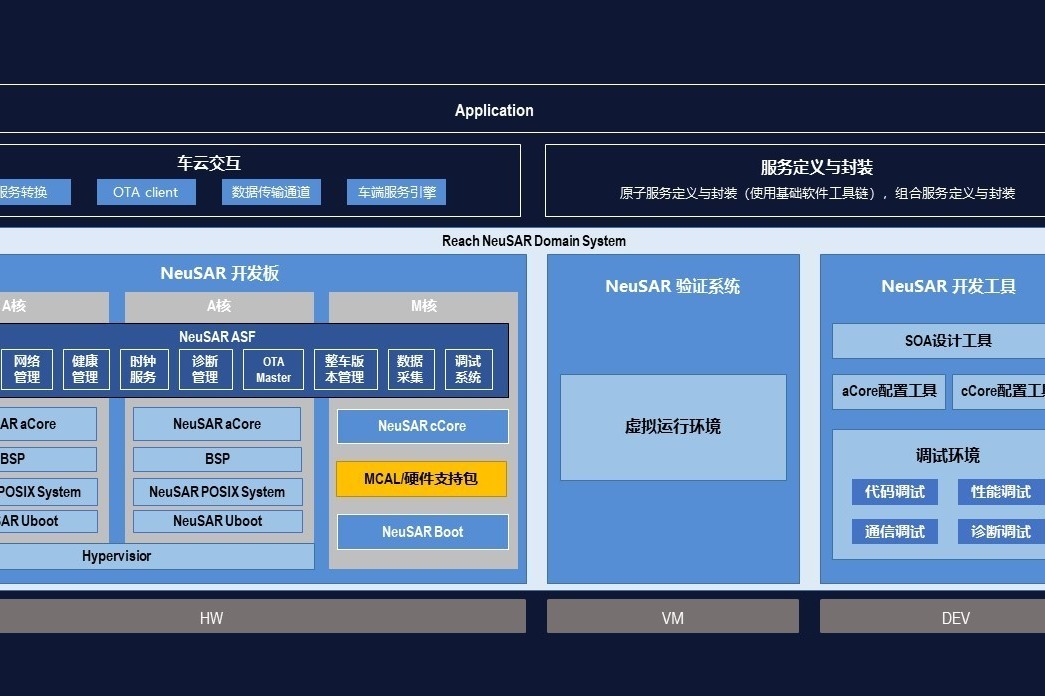Viewport: 1045px width, 696px height.
Task: Click the OTA Master module
Action: pos(273,368)
